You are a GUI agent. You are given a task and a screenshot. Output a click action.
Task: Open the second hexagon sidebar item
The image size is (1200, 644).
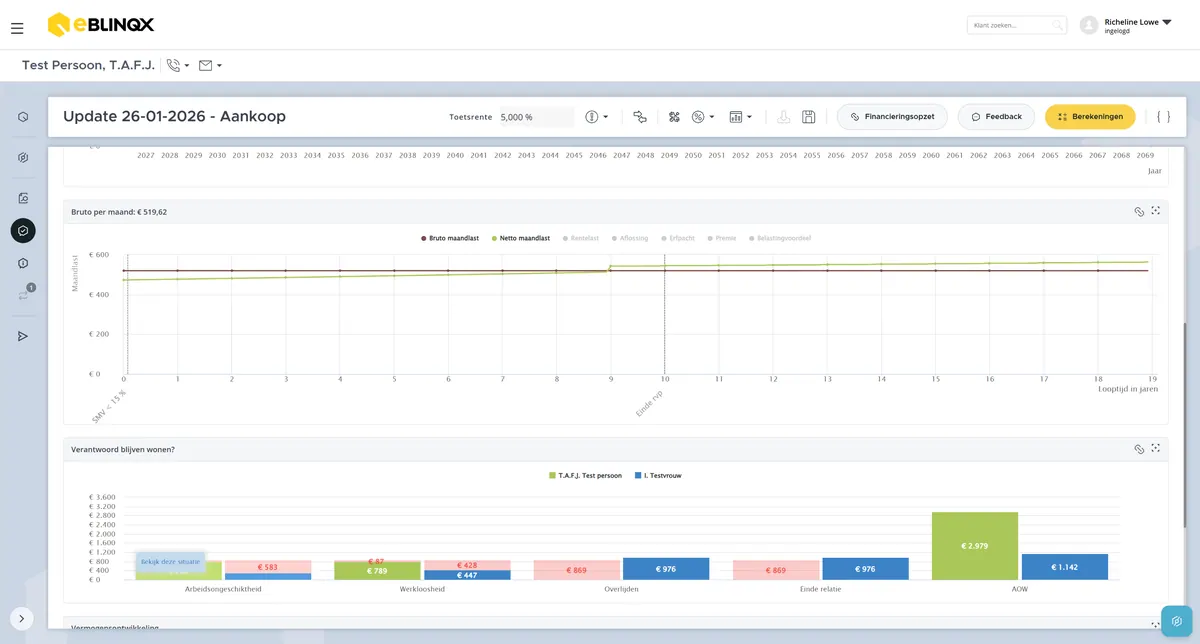tap(23, 158)
